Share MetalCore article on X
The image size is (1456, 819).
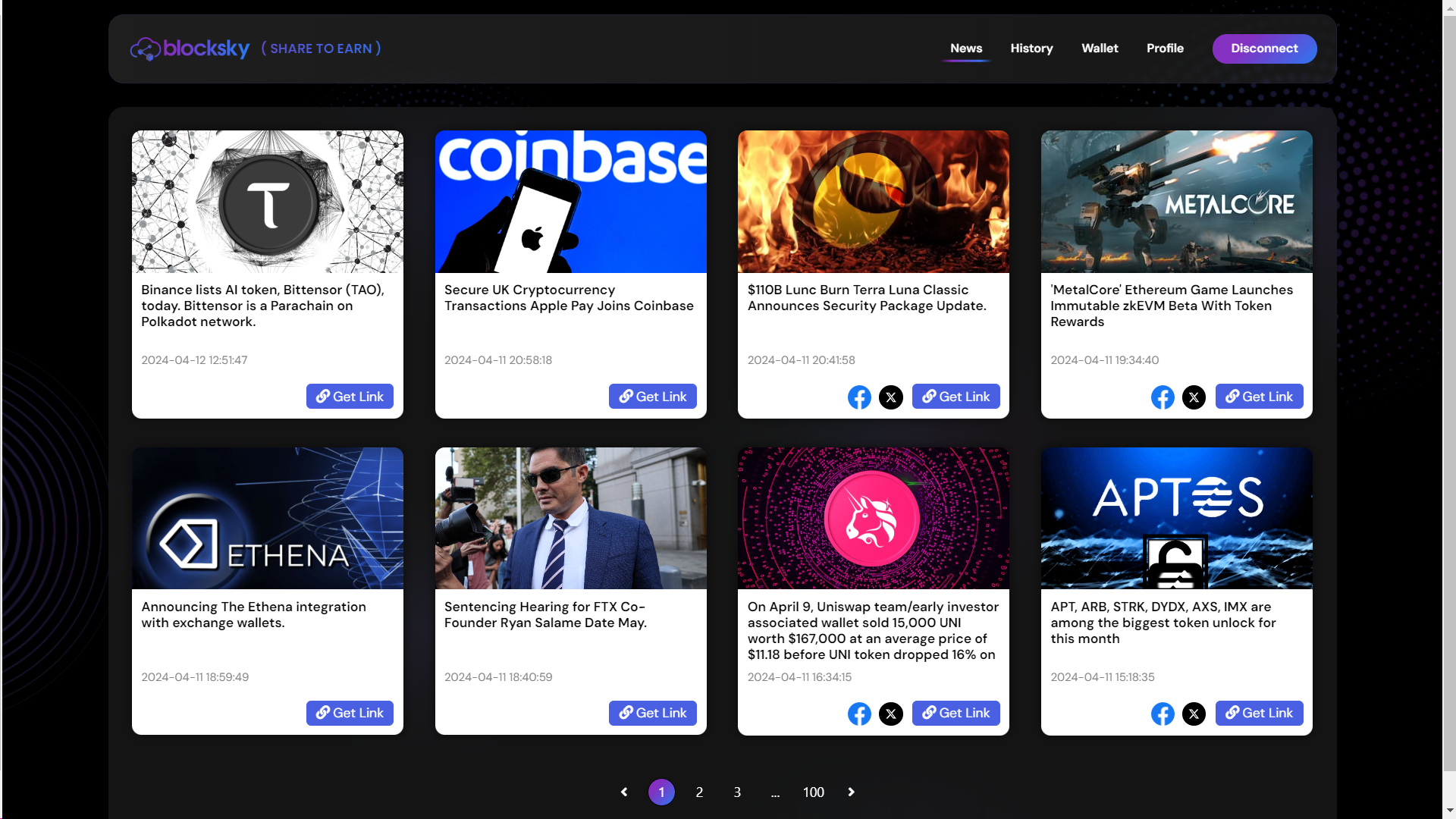1194,397
